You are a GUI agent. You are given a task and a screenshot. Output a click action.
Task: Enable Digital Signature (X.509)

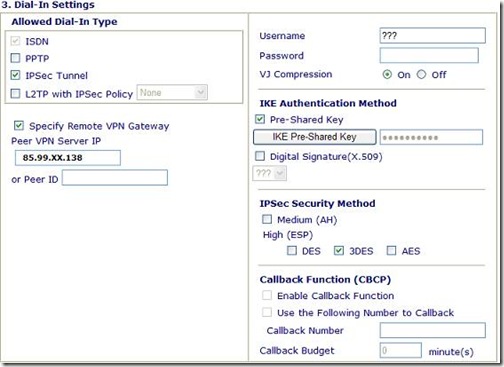click(x=260, y=156)
